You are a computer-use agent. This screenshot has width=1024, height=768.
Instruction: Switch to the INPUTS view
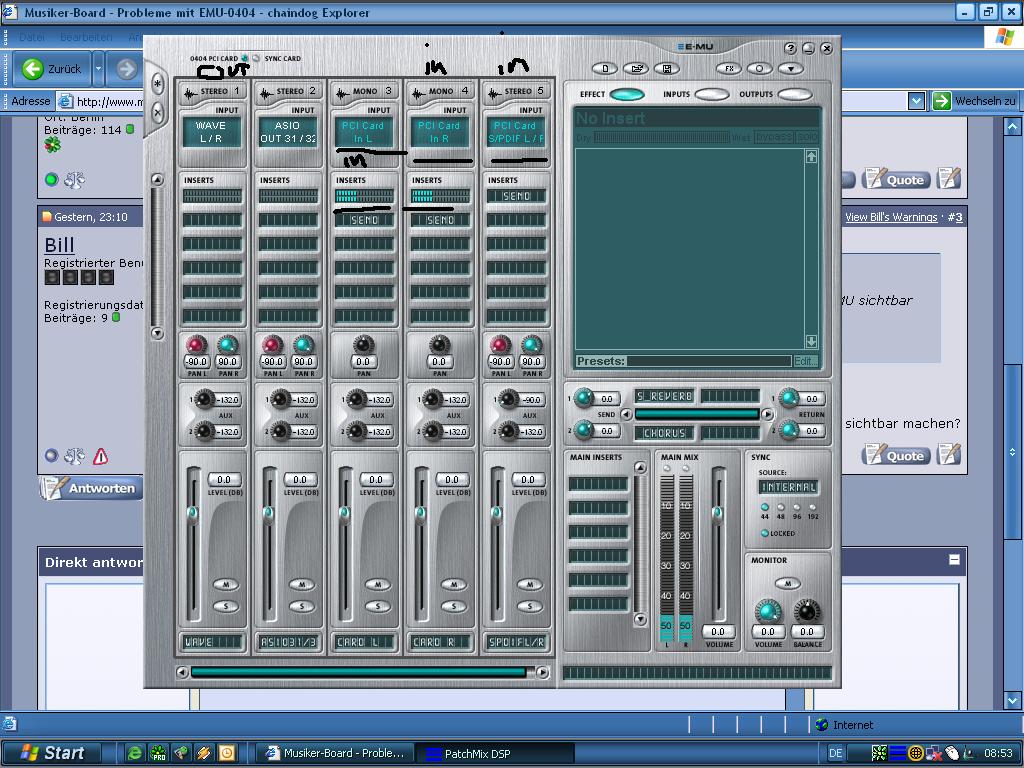pos(712,95)
